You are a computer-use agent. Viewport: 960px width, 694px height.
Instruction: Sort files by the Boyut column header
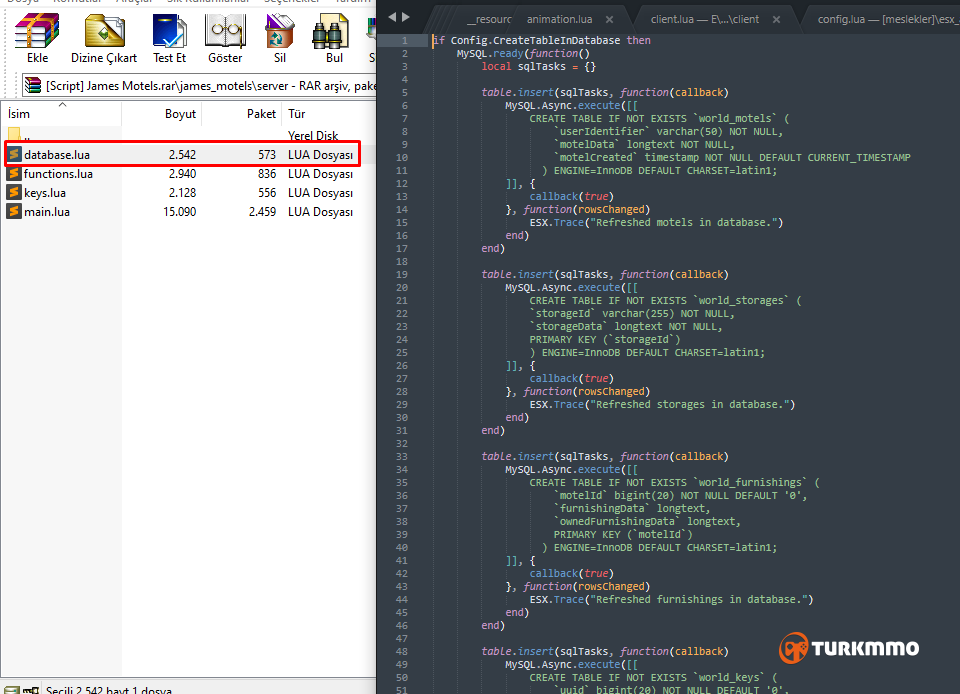click(x=162, y=114)
